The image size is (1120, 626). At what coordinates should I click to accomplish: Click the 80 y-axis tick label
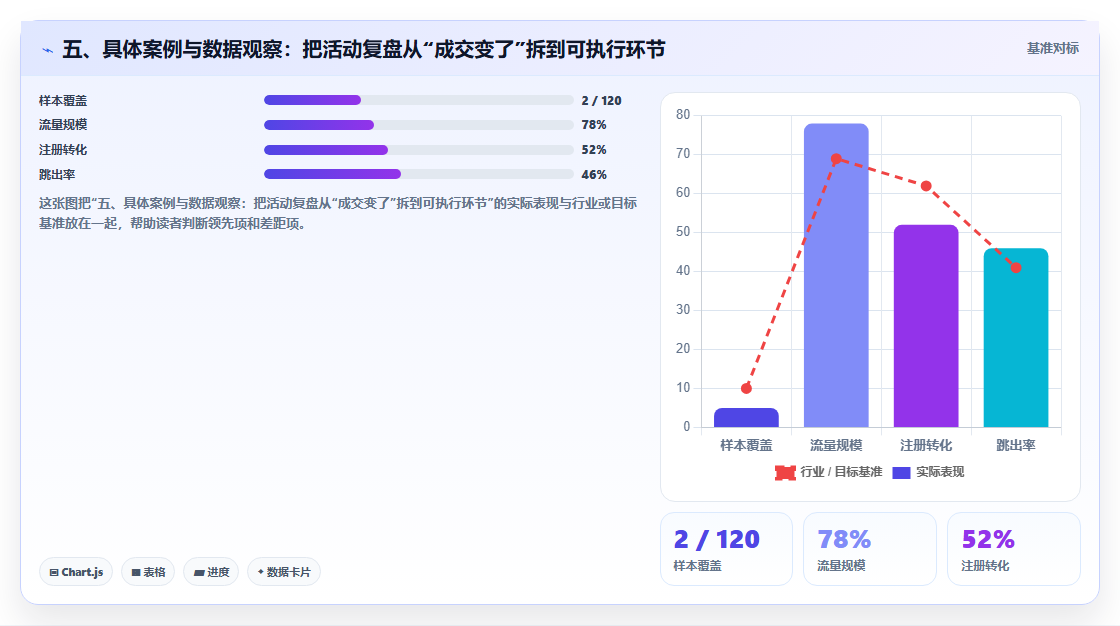pyautogui.click(x=683, y=114)
